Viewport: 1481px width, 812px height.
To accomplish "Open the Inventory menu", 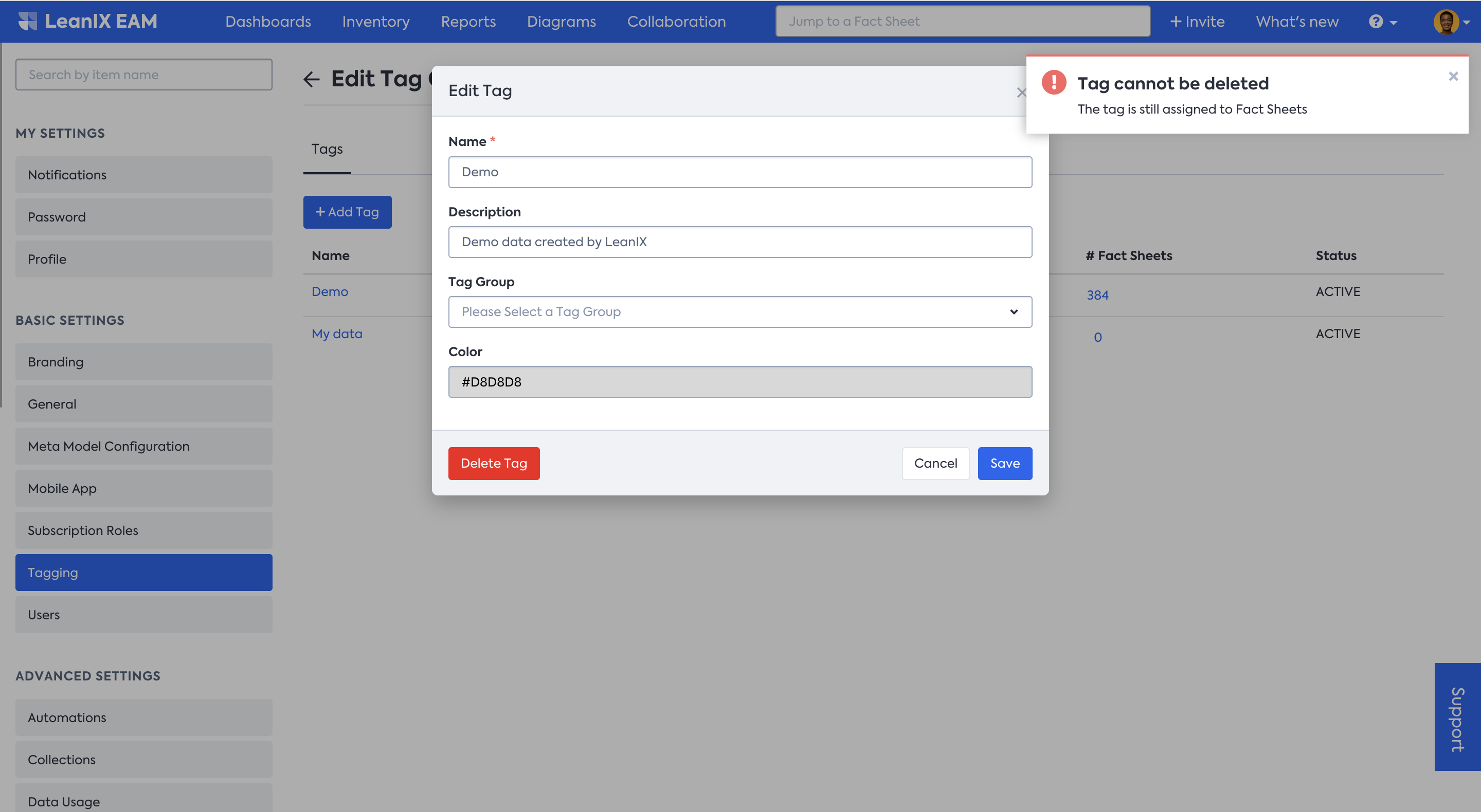I will [x=375, y=22].
